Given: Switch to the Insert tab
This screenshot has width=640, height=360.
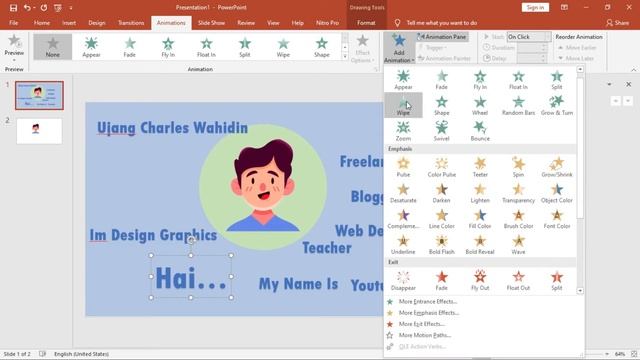Looking at the screenshot, I should pyautogui.click(x=69, y=23).
